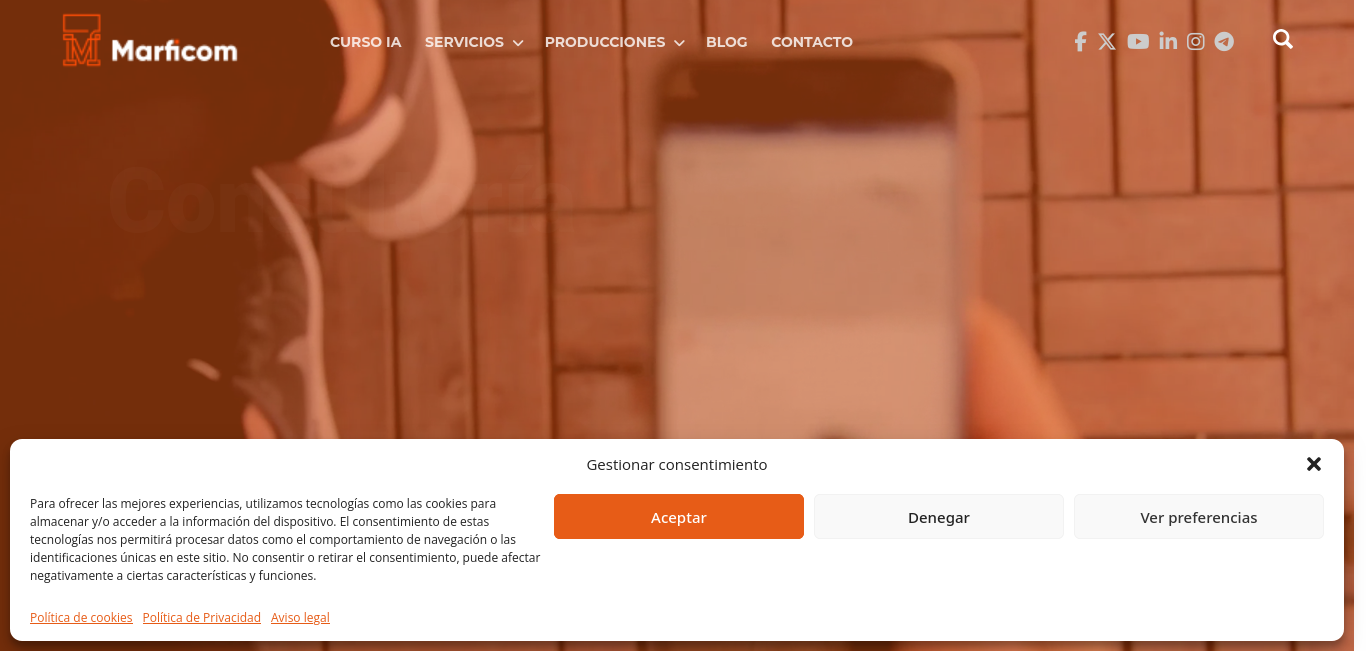Expand the Servicios dropdown chevron
The height and width of the screenshot is (651, 1366).
518,43
